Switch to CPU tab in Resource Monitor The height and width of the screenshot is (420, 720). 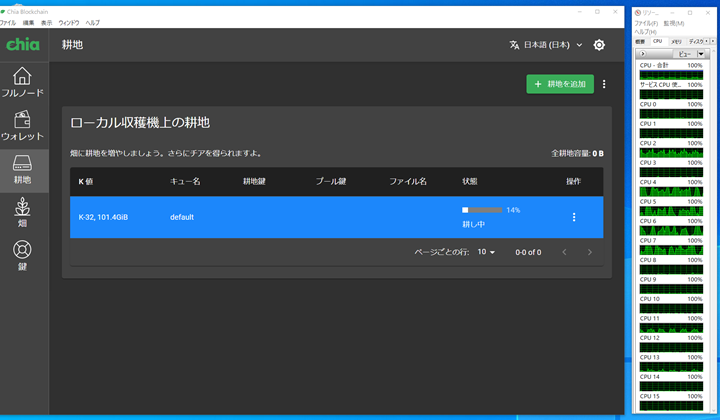pos(658,41)
